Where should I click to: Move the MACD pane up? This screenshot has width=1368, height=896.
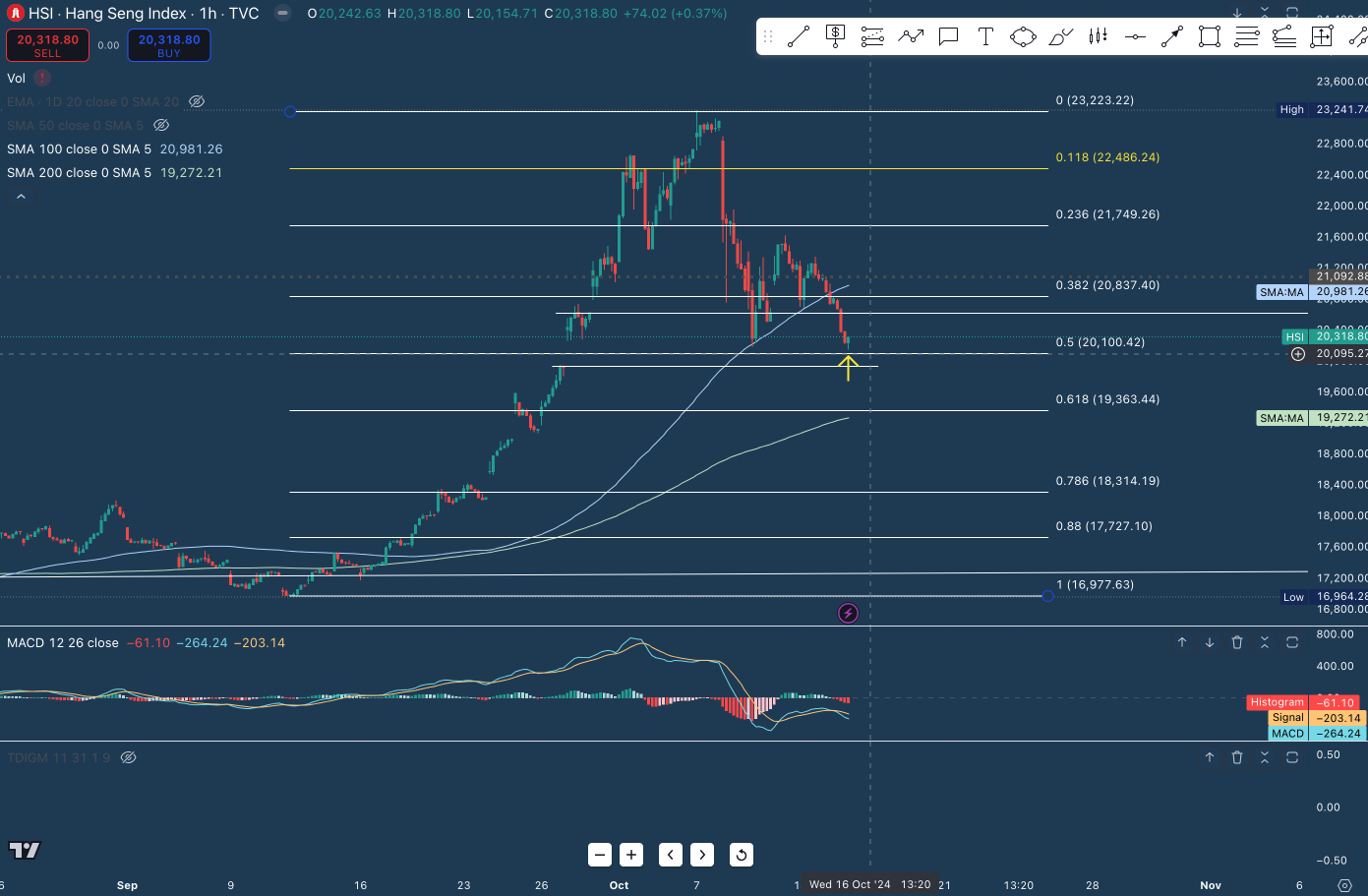[x=1182, y=642]
